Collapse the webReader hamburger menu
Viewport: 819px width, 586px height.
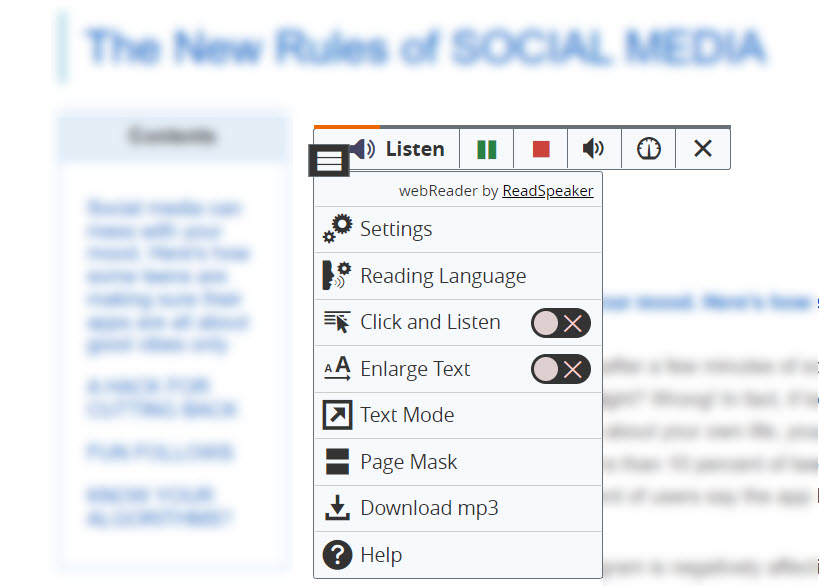329,160
